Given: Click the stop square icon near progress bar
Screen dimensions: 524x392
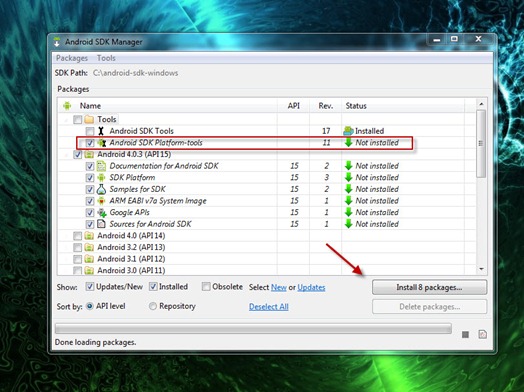Looking at the screenshot, I should [x=465, y=334].
